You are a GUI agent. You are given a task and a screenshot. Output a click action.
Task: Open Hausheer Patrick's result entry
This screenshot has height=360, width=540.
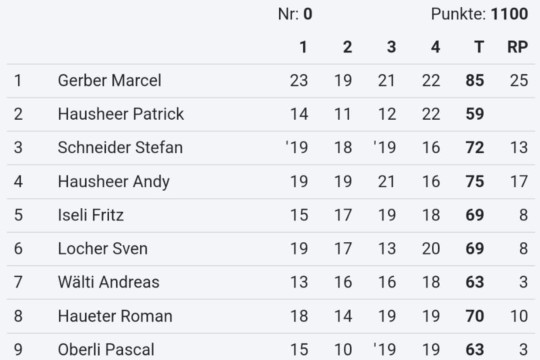pyautogui.click(x=271, y=114)
